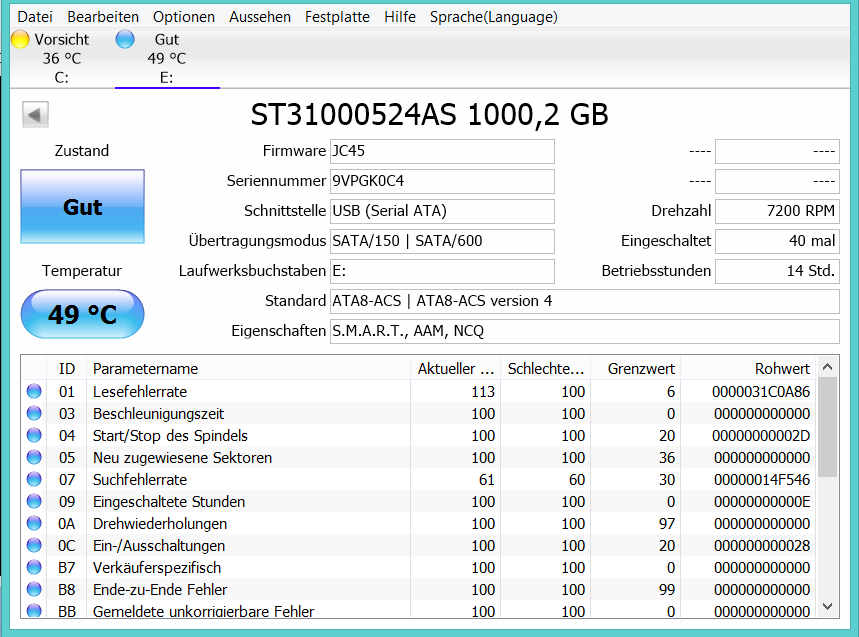Select the Neu zugewiesene Sektoren row
This screenshot has height=637, width=859.
(419, 457)
